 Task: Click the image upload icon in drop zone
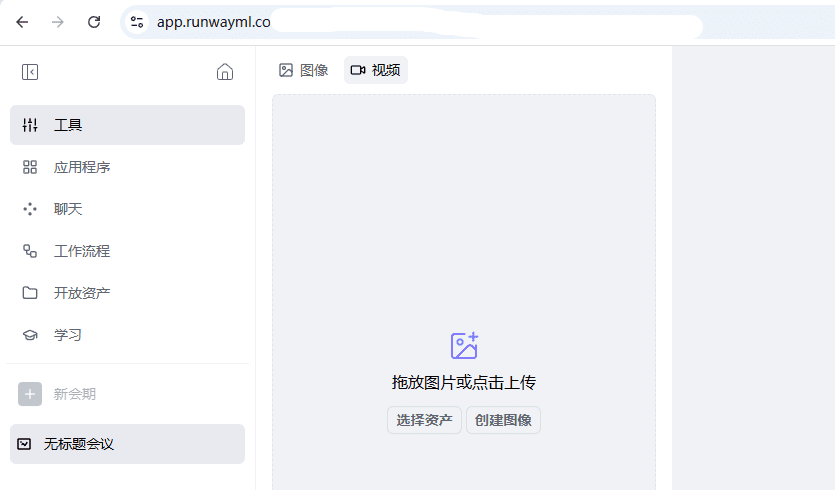[464, 346]
